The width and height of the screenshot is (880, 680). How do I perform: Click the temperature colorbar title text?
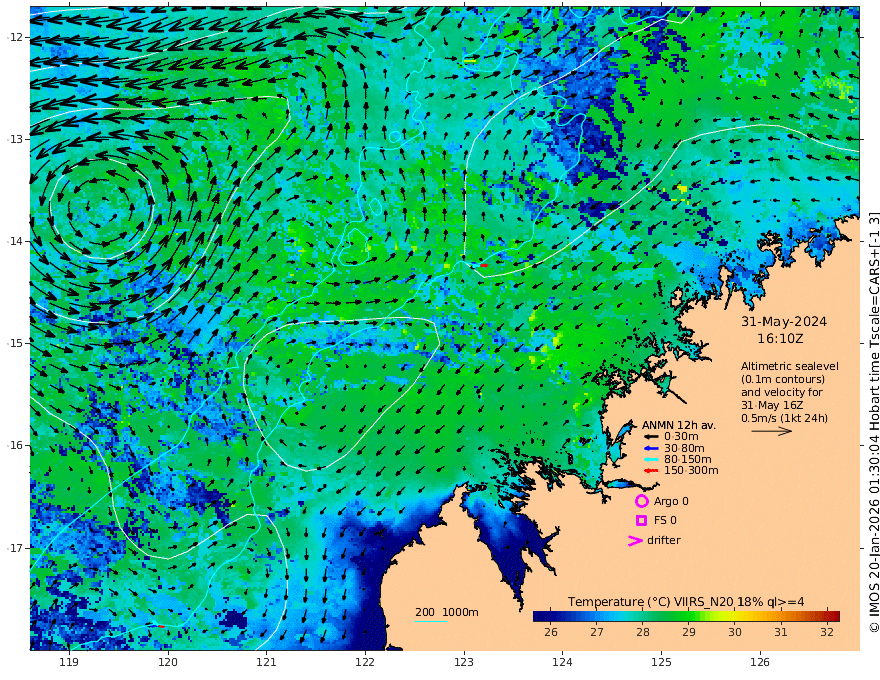tap(686, 602)
